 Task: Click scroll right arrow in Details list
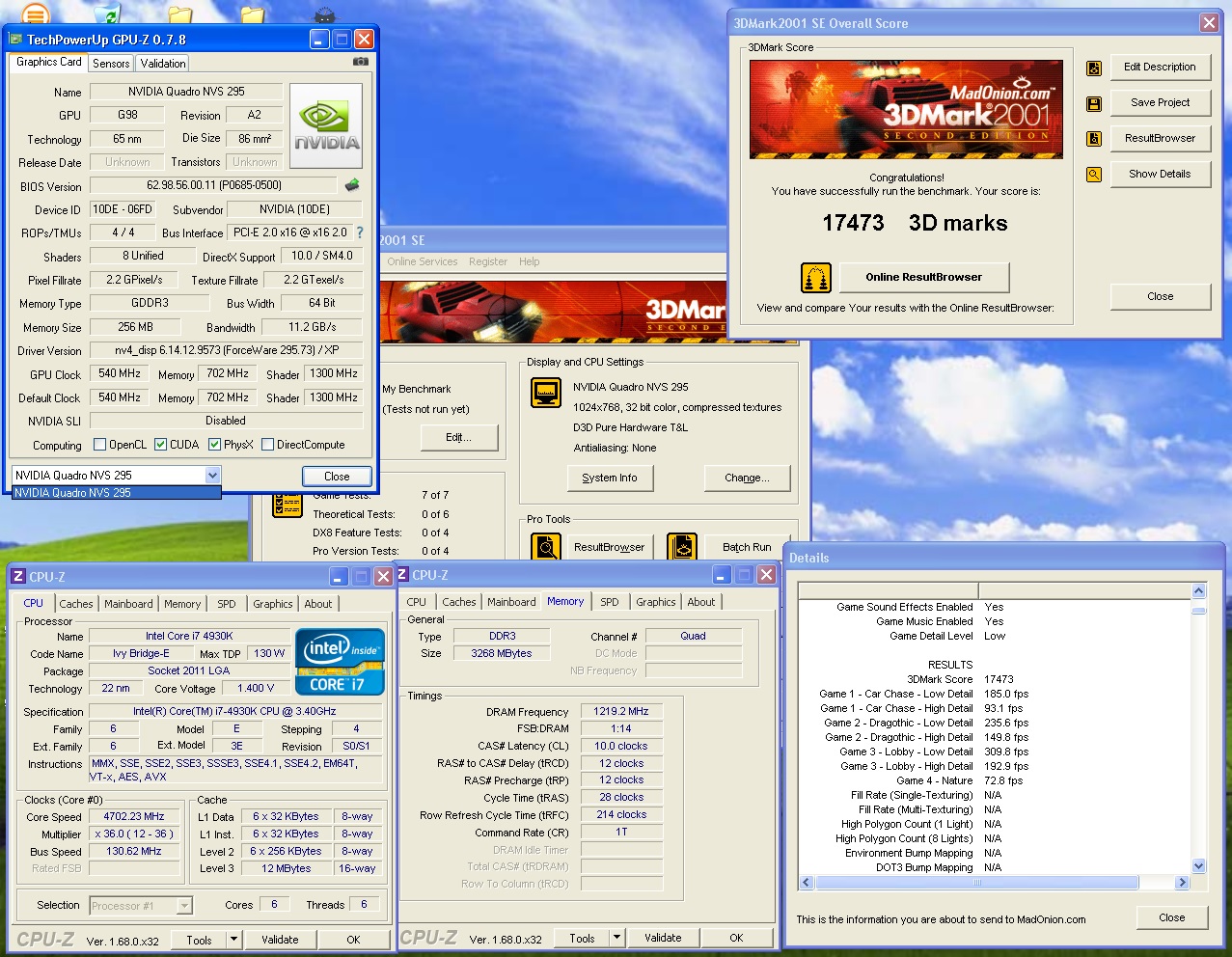[1181, 883]
